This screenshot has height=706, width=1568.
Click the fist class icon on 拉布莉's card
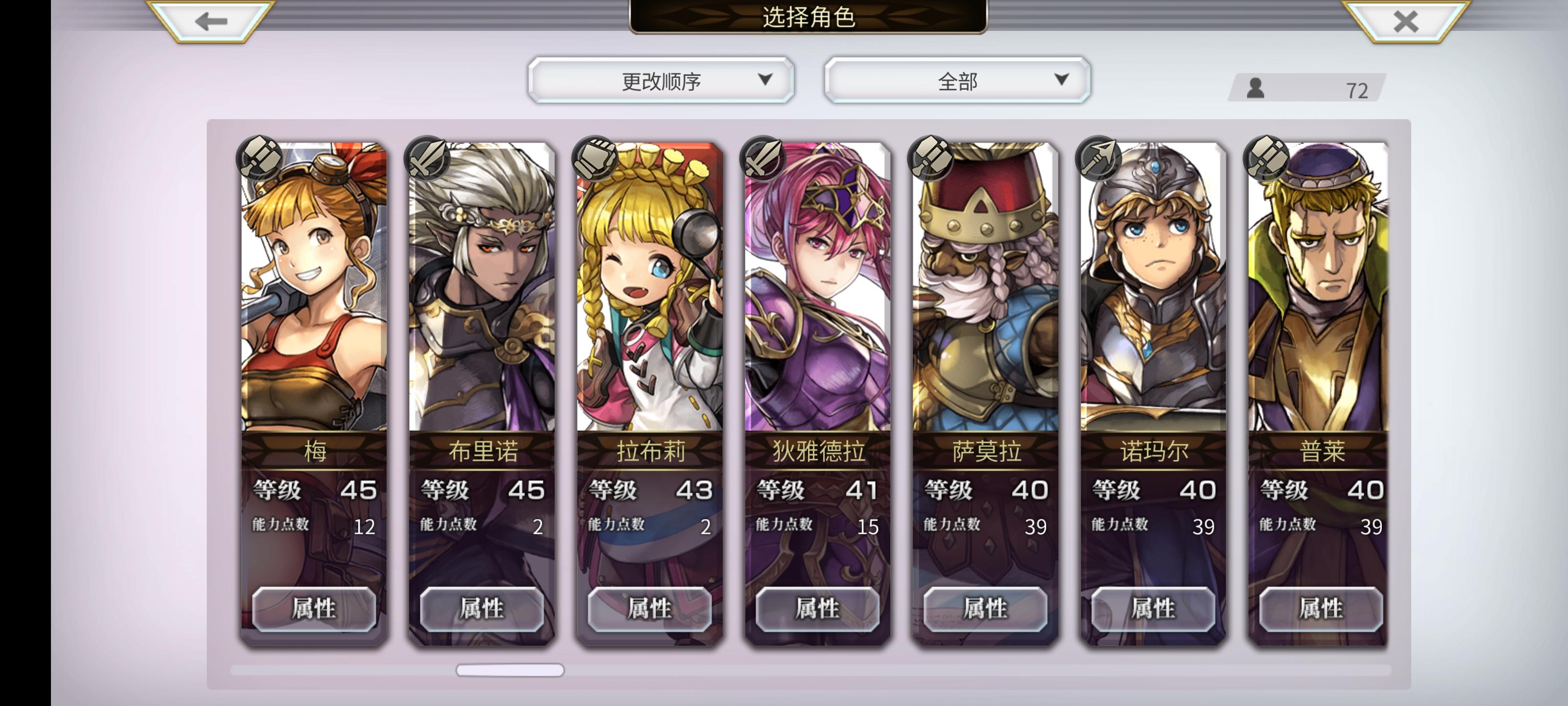point(595,157)
